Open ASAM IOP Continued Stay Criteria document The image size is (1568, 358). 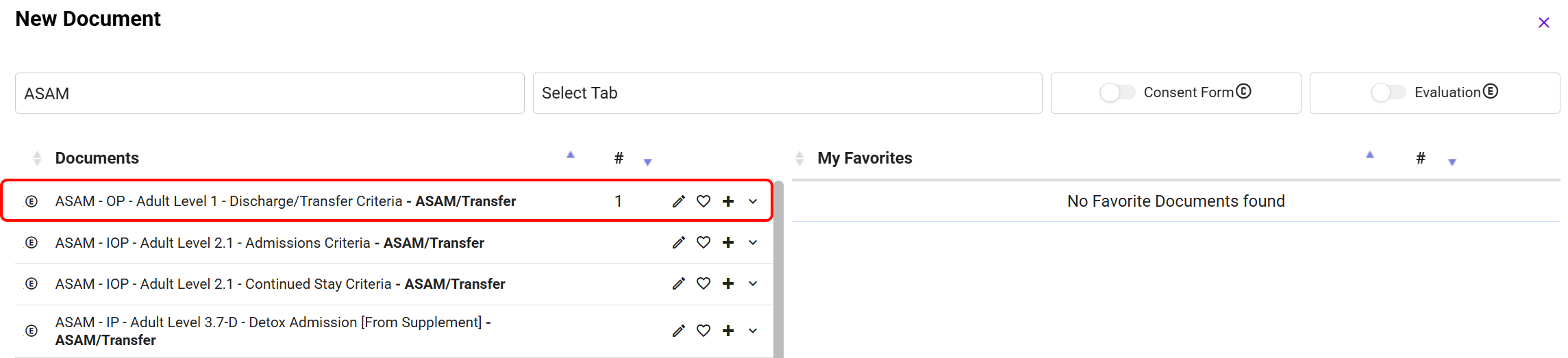279,284
